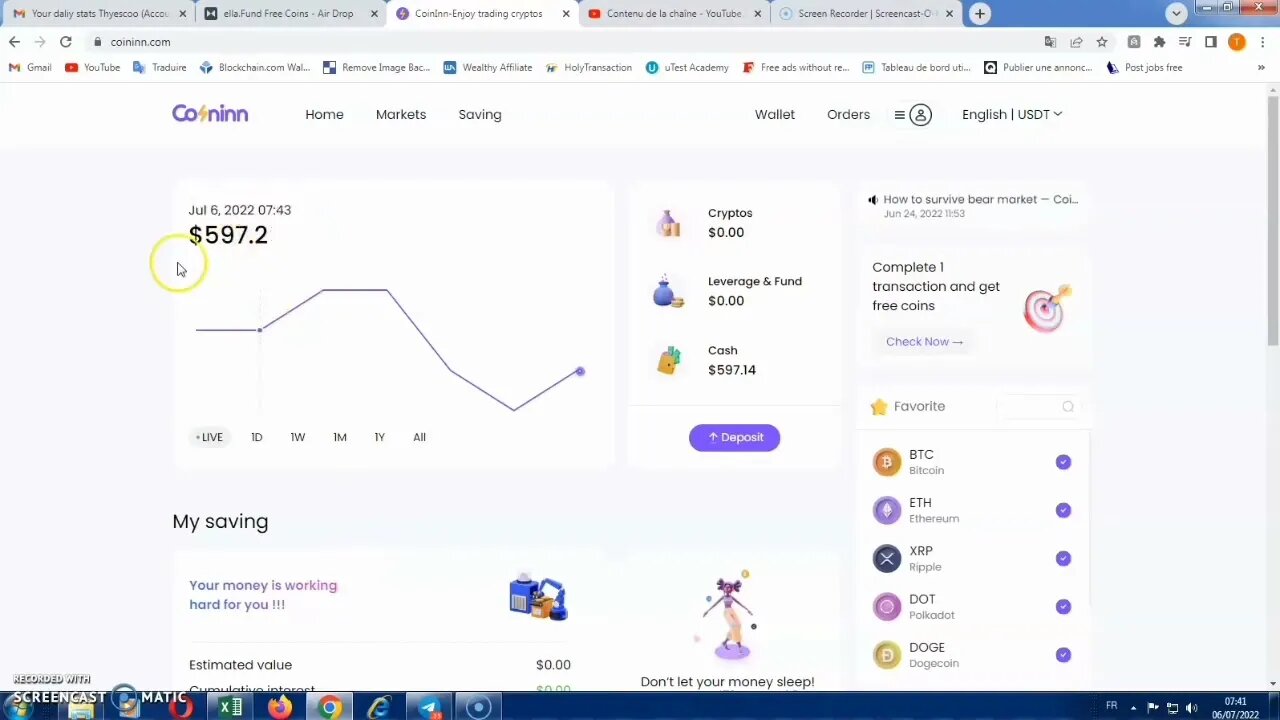Switch to the Screen Recorder Screencast-O-Matic tab

(865, 13)
